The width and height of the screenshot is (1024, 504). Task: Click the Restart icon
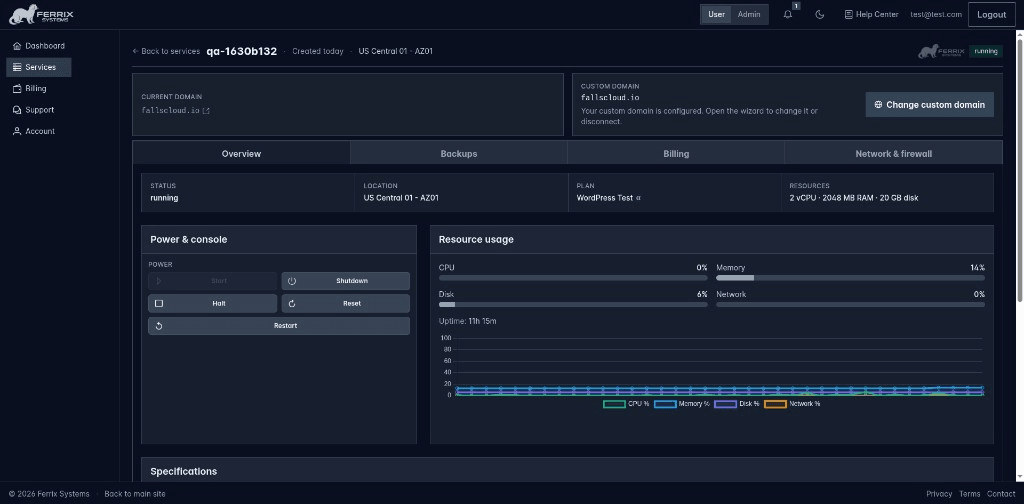pos(159,326)
